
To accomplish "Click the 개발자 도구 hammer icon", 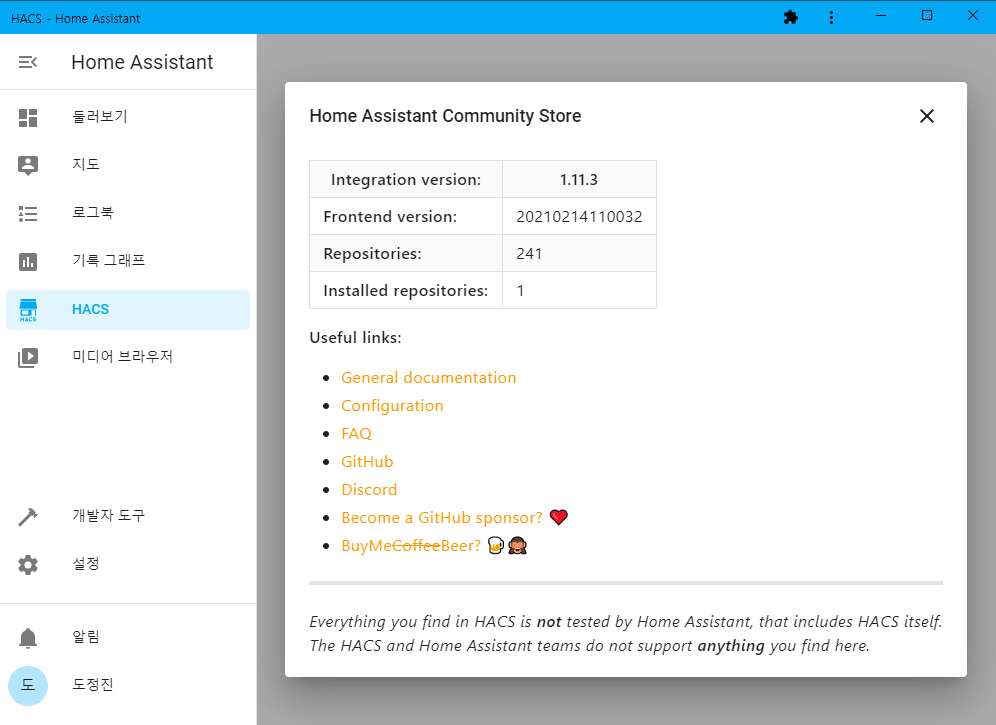I will (28, 517).
